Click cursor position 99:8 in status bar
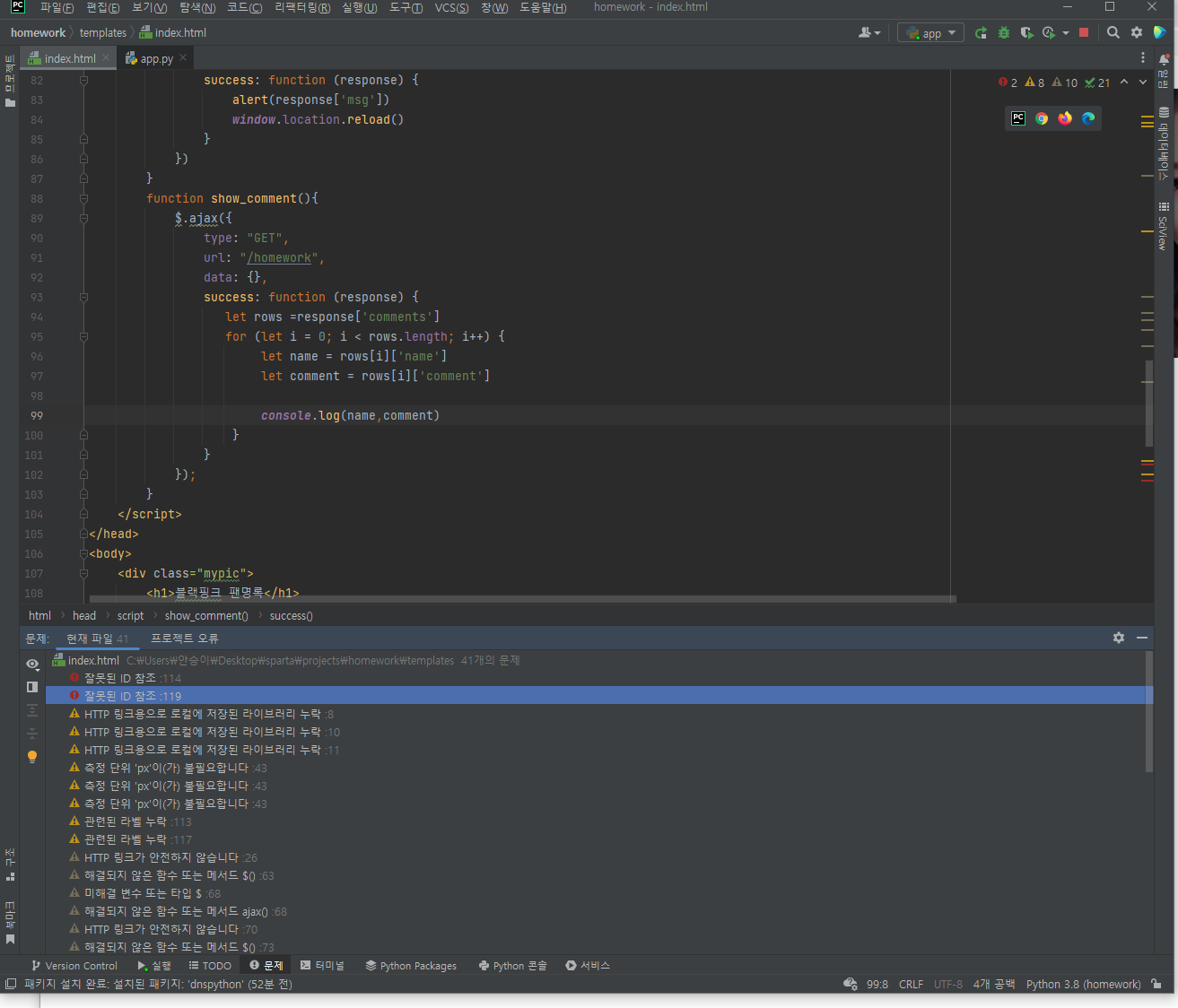Image resolution: width=1178 pixels, height=1008 pixels. pyautogui.click(x=877, y=985)
